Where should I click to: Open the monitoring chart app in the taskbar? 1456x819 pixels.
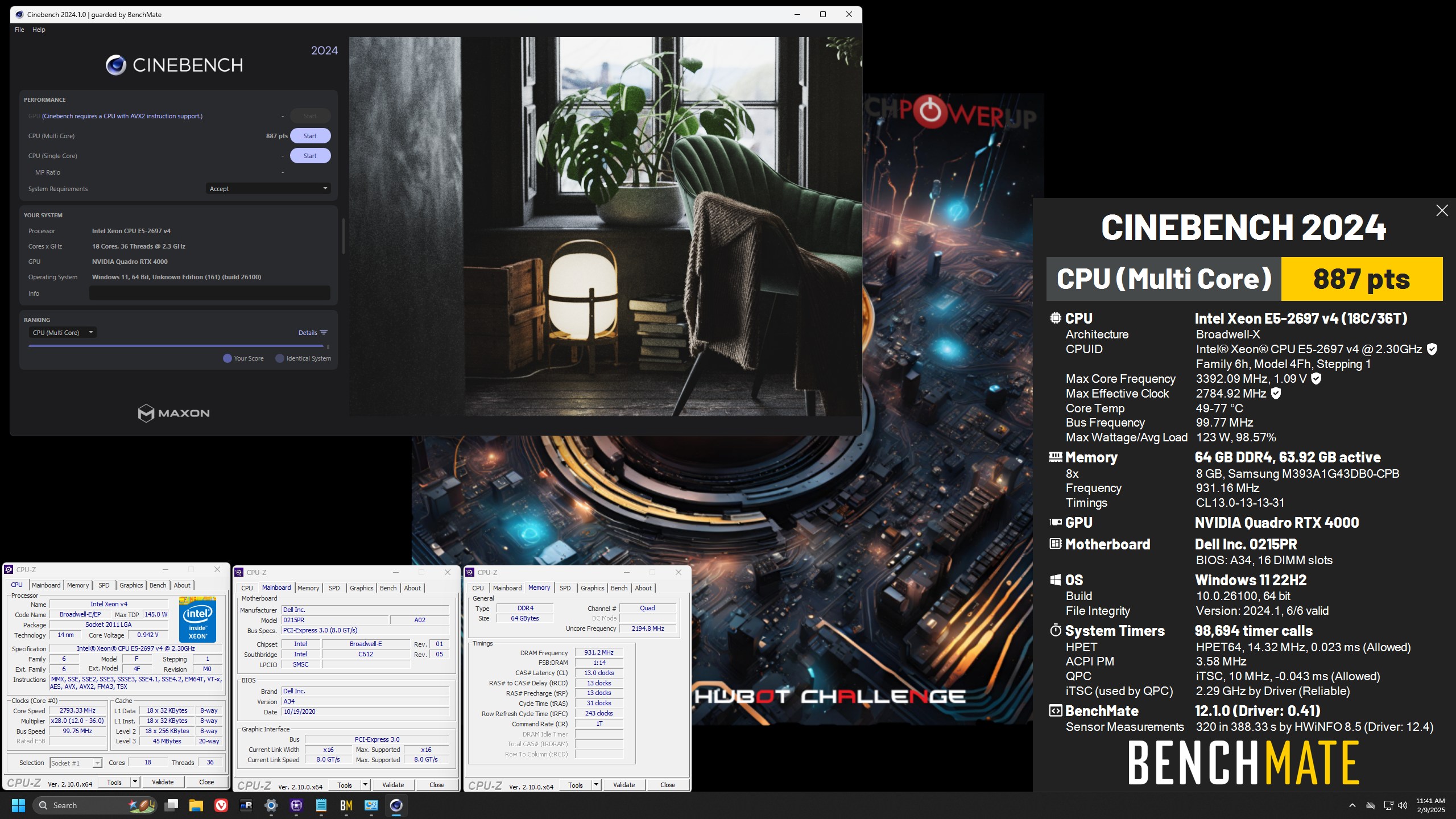pos(371,805)
